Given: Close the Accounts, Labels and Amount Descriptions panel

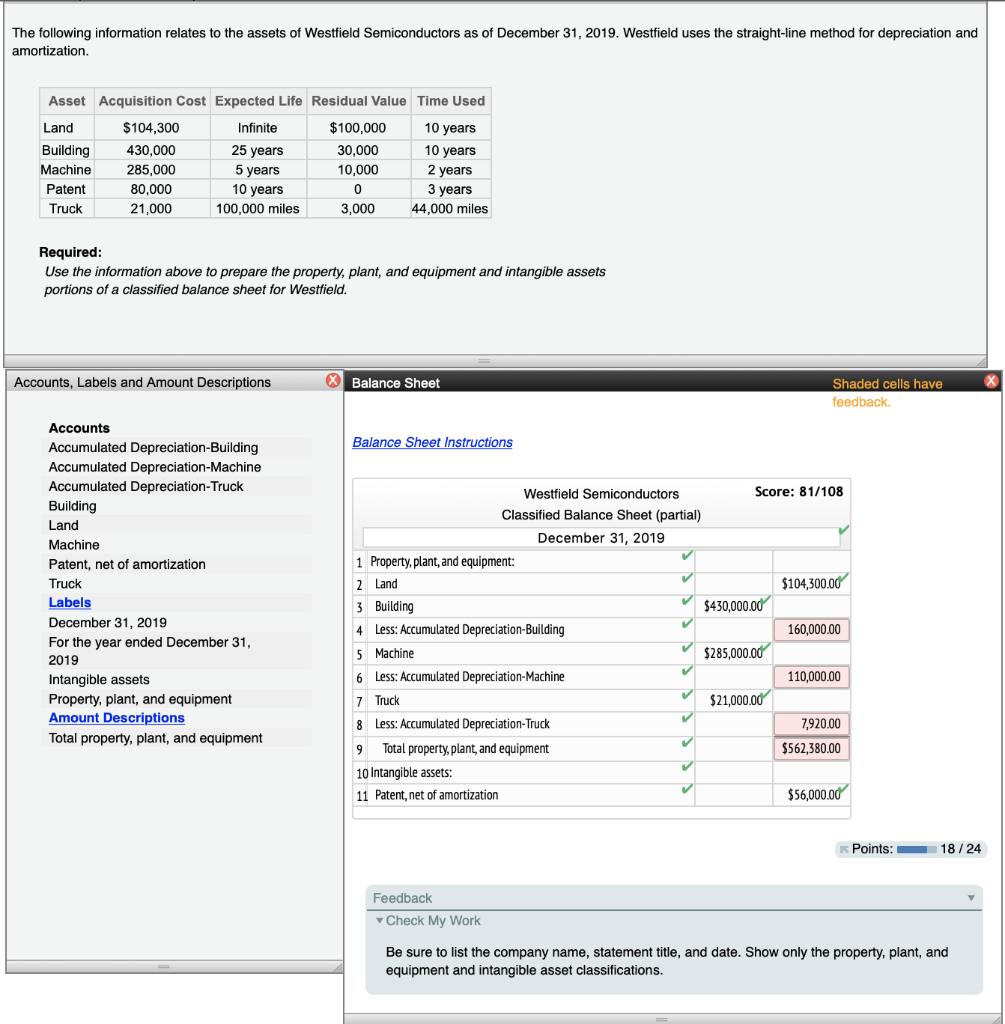Looking at the screenshot, I should tap(333, 380).
